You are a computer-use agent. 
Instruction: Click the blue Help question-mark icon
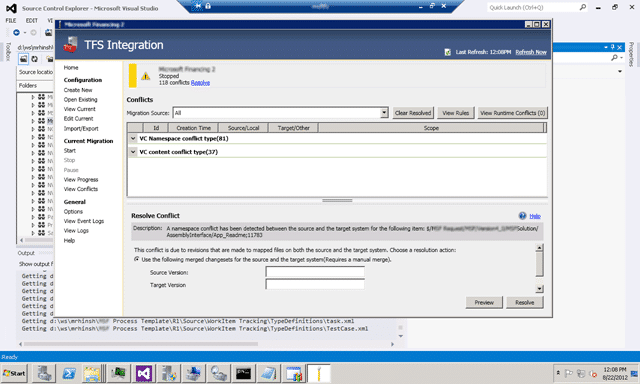(522, 216)
